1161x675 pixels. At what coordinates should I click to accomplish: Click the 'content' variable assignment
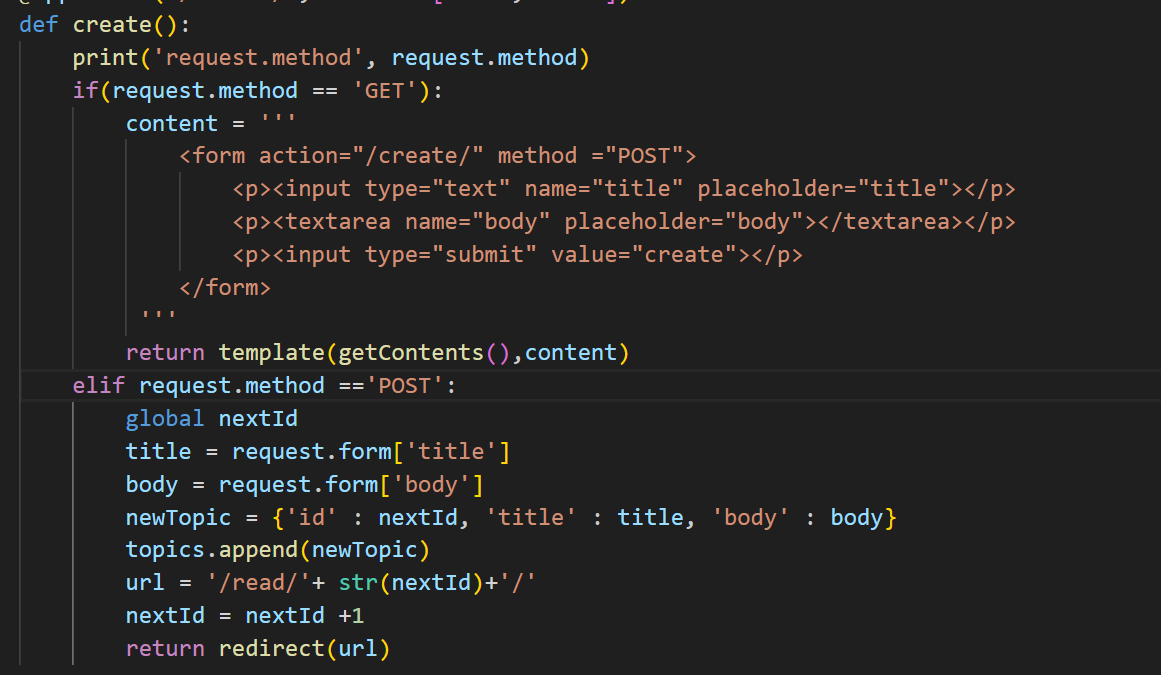(210, 123)
